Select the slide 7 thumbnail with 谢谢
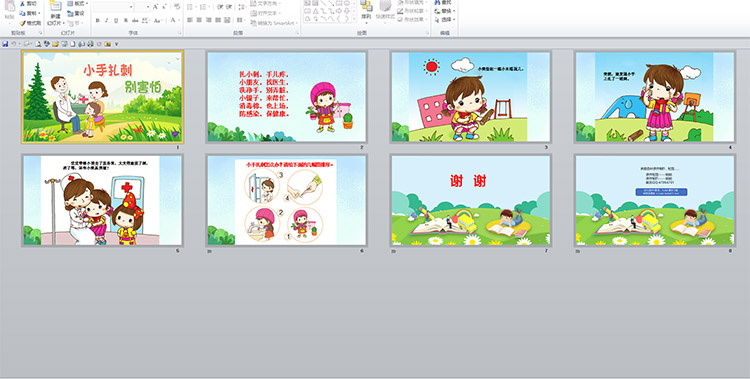 coord(471,200)
